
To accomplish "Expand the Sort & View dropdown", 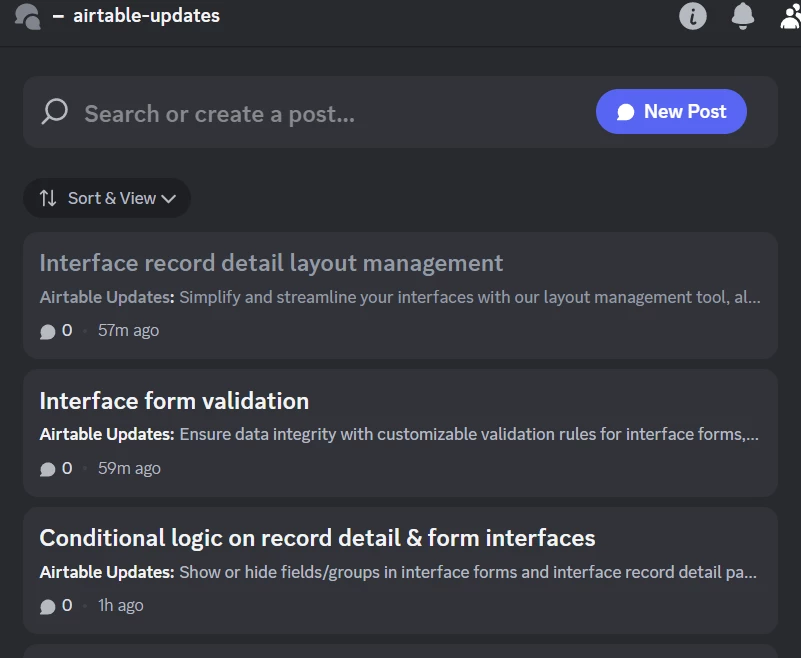I will coord(107,198).
